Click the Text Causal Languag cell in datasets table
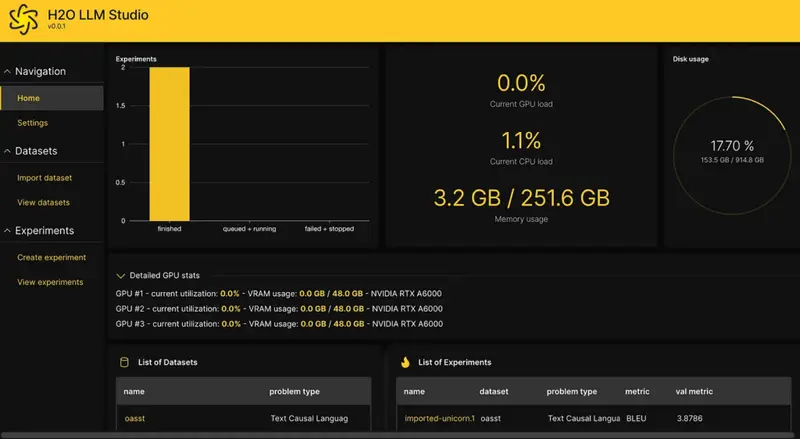This screenshot has width=800, height=439. (x=309, y=418)
